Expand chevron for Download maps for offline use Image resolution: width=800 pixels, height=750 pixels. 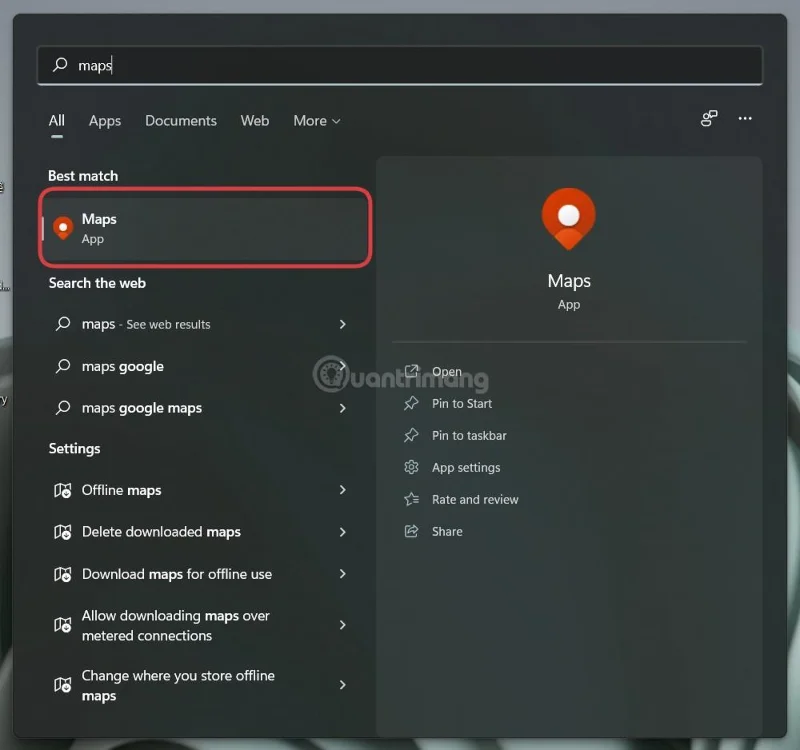[x=342, y=574]
